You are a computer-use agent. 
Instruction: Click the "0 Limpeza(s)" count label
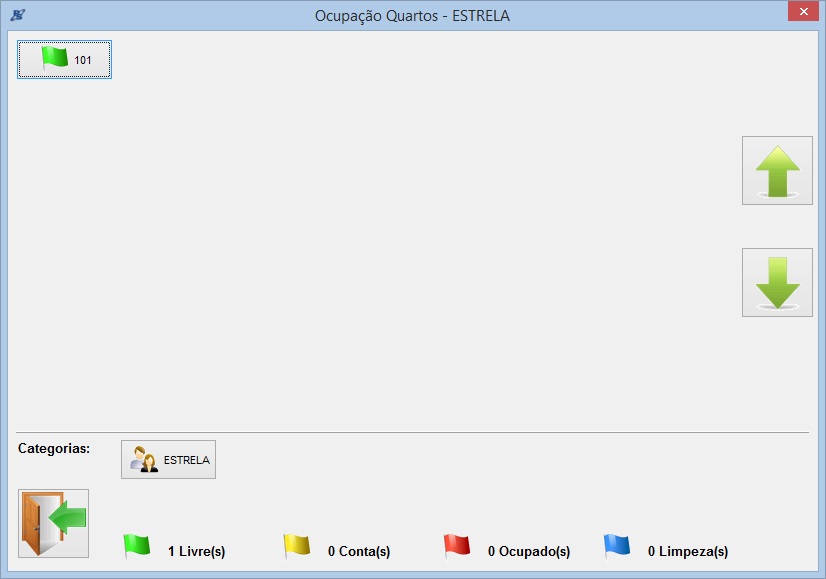687,551
